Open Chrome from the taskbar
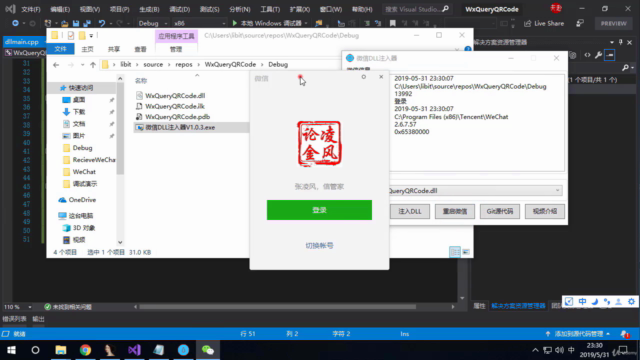The image size is (640, 360). point(85,350)
